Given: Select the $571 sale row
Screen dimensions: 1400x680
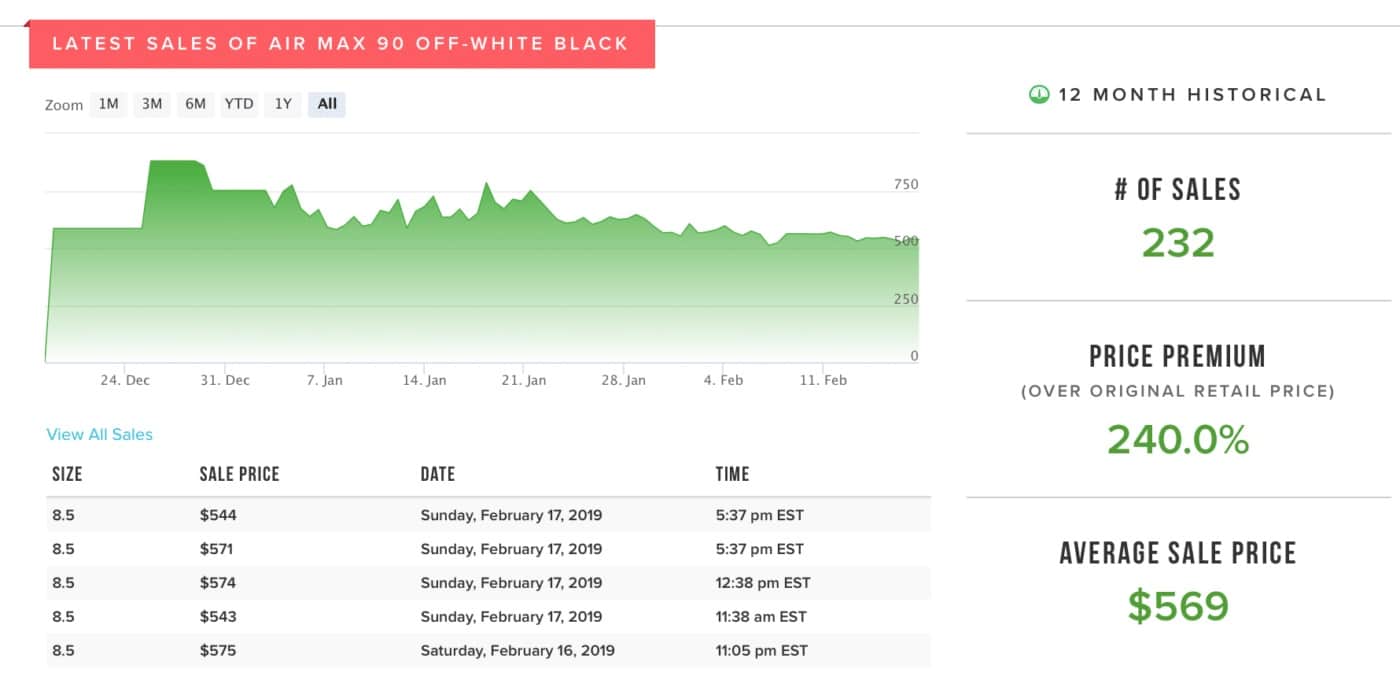Looking at the screenshot, I should (x=488, y=549).
